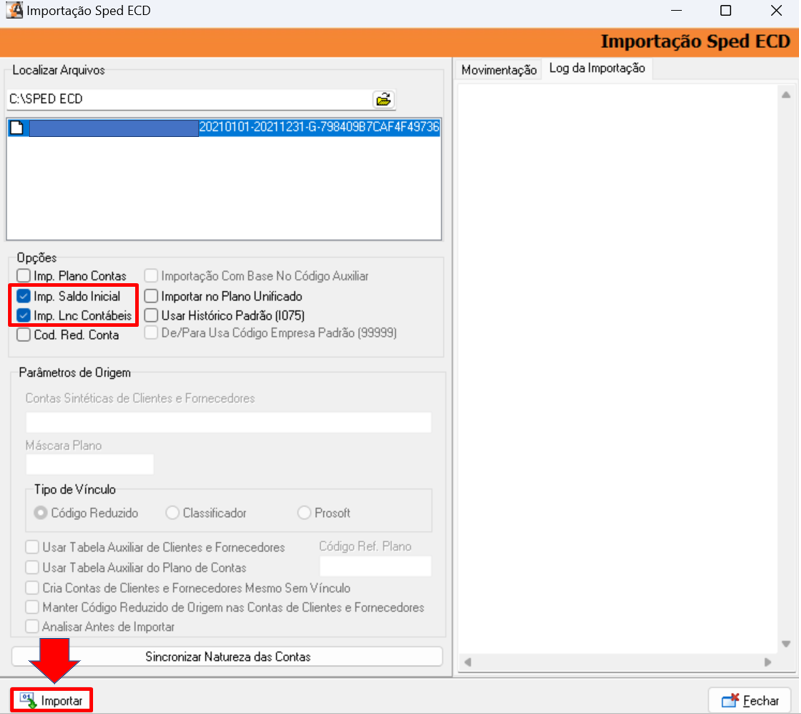Viewport: 801px width, 714px height.
Task: Uncheck Imp. Saldo Inicial
Action: click(23, 296)
